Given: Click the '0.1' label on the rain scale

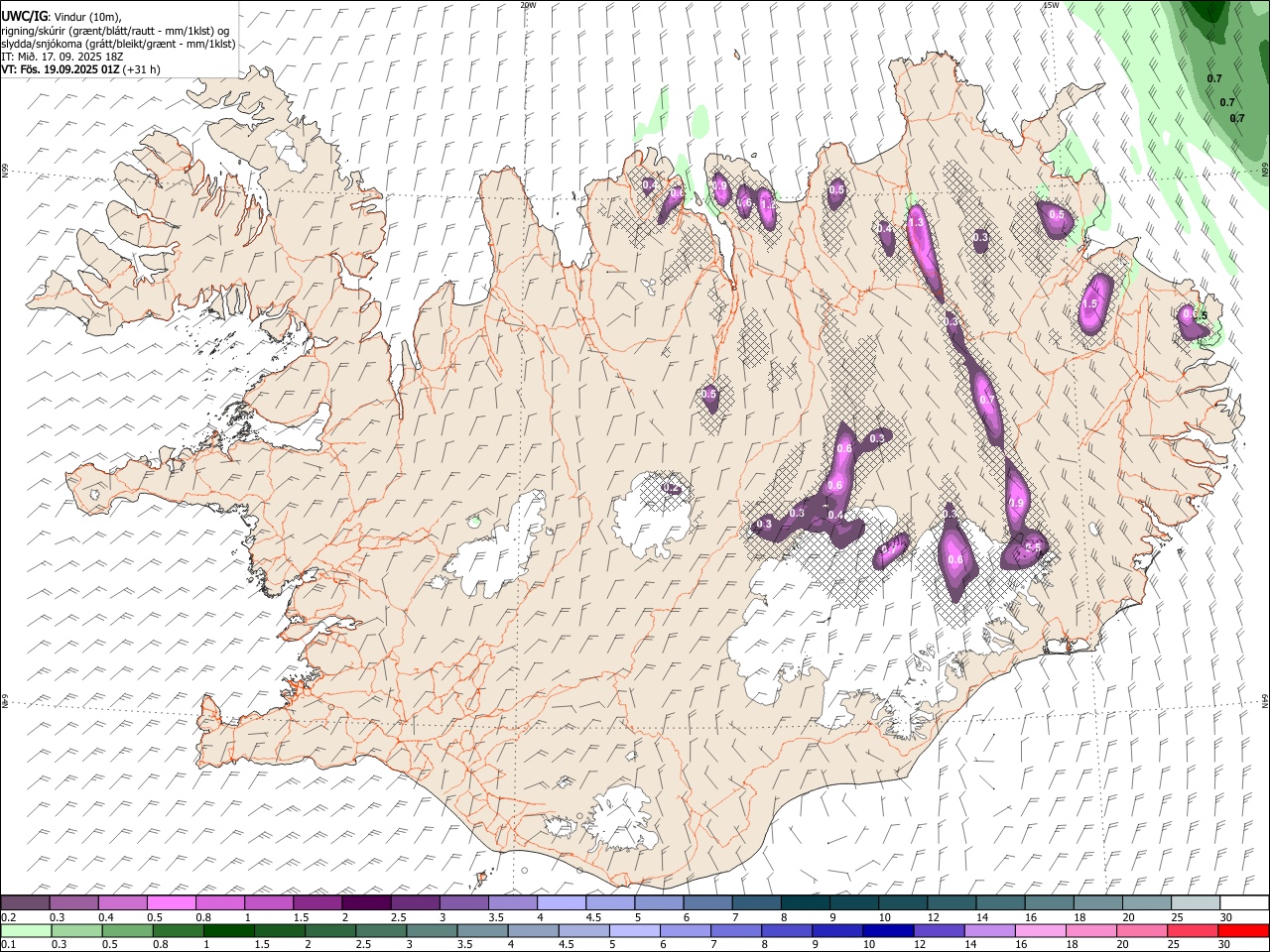Looking at the screenshot, I should click(10, 945).
